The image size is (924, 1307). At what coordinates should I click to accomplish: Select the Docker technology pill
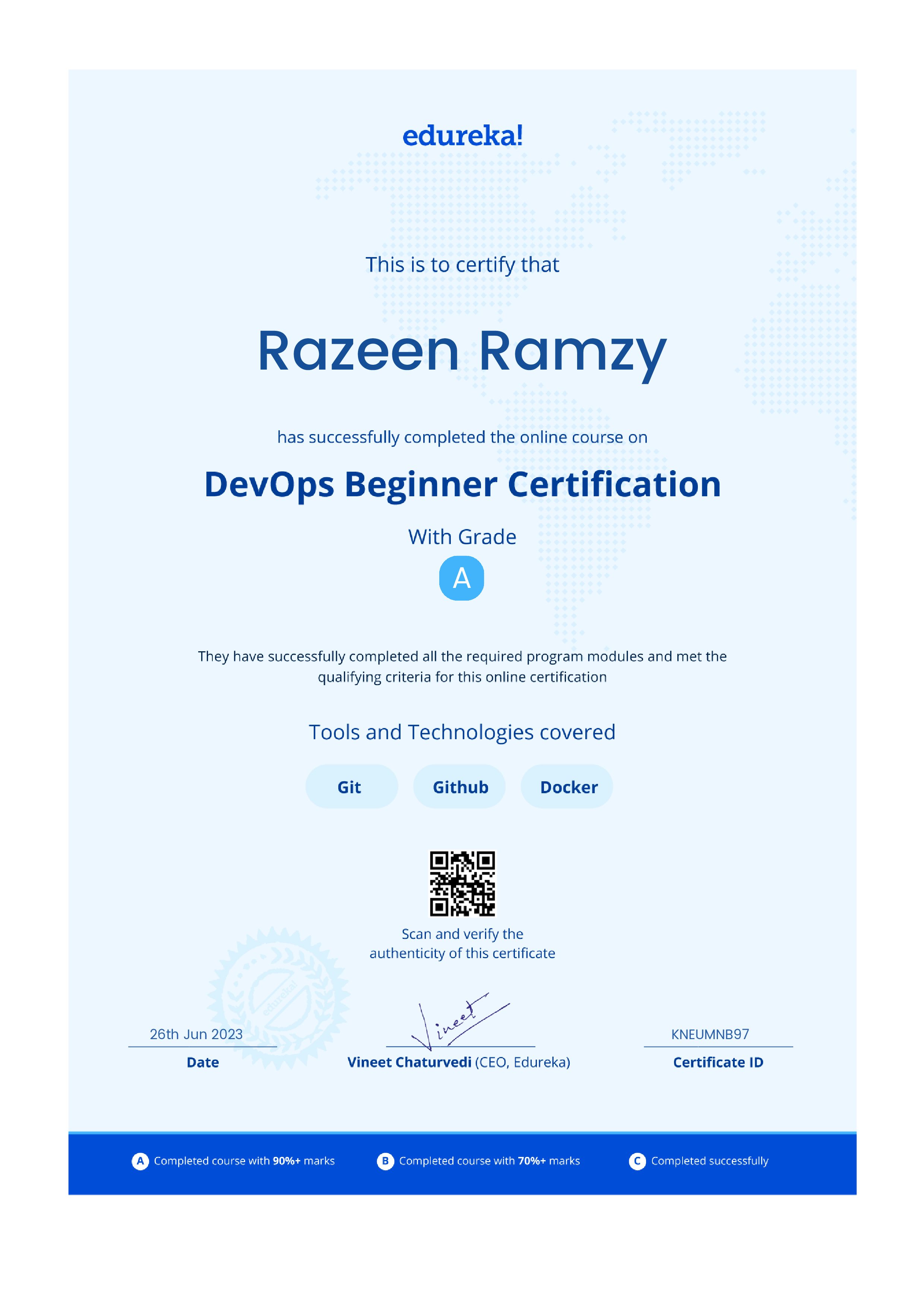[567, 787]
